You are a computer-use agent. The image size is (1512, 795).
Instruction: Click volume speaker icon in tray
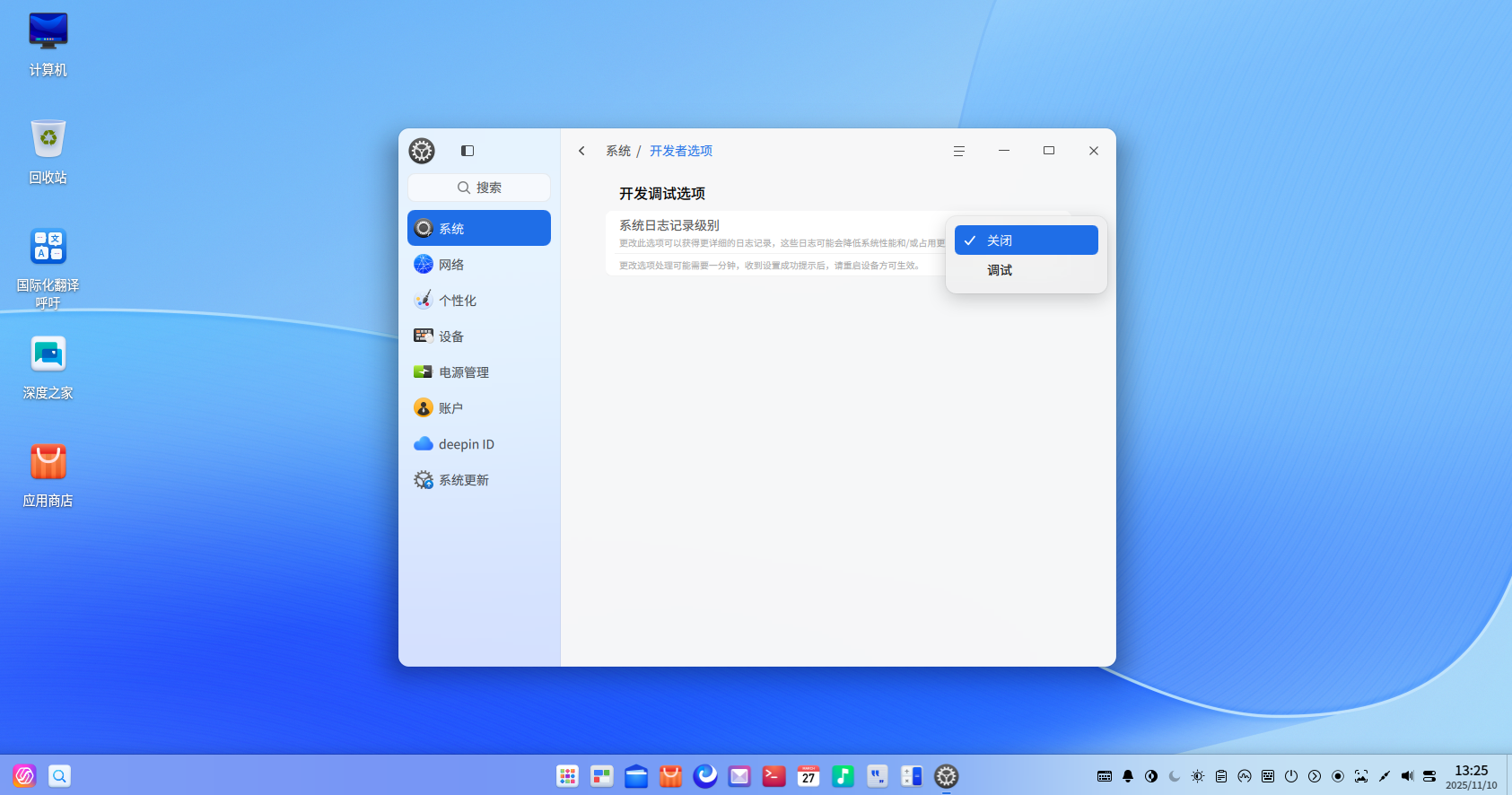(1407, 776)
